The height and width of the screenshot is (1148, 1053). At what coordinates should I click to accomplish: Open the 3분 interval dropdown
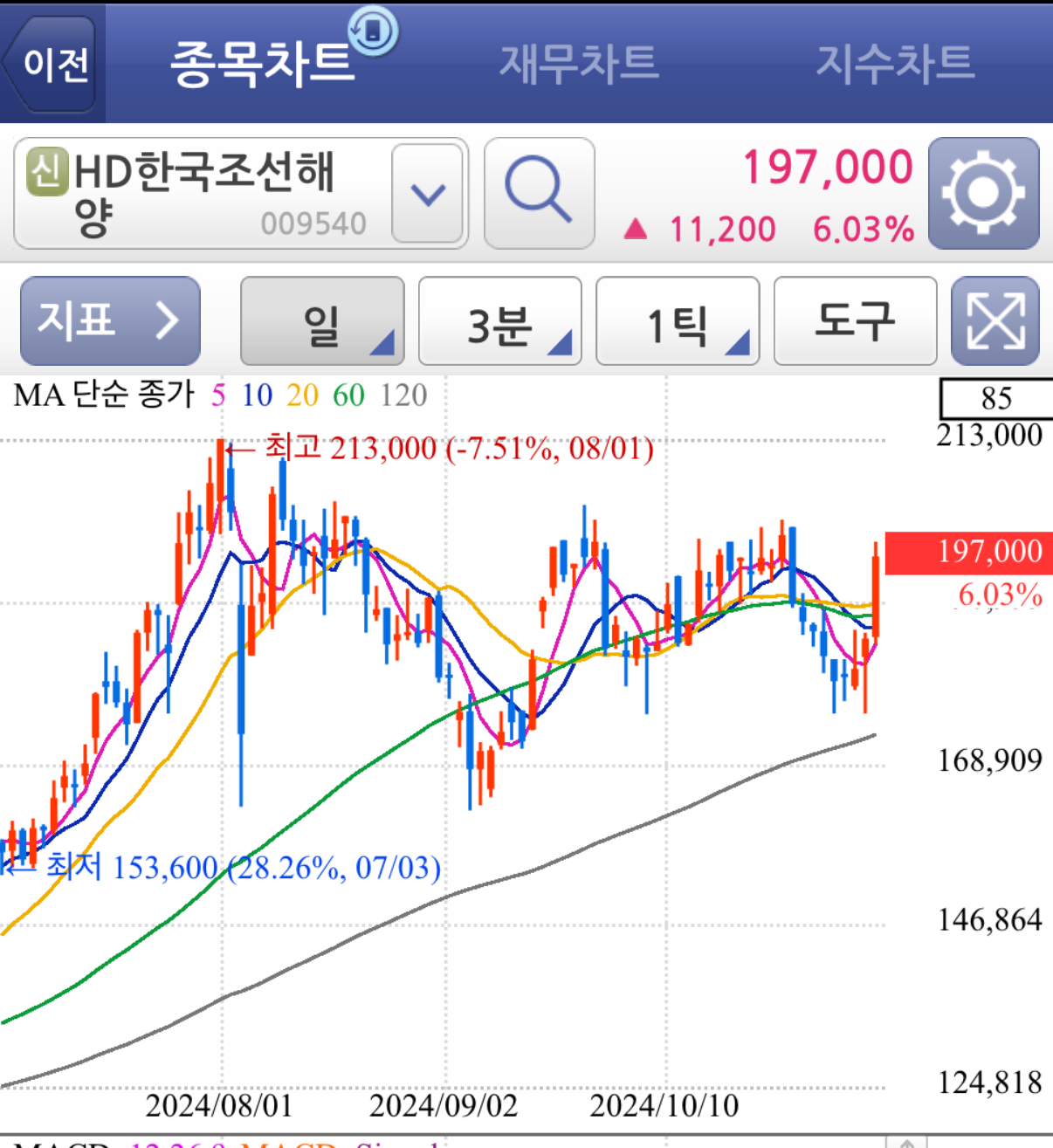pyautogui.click(x=499, y=321)
